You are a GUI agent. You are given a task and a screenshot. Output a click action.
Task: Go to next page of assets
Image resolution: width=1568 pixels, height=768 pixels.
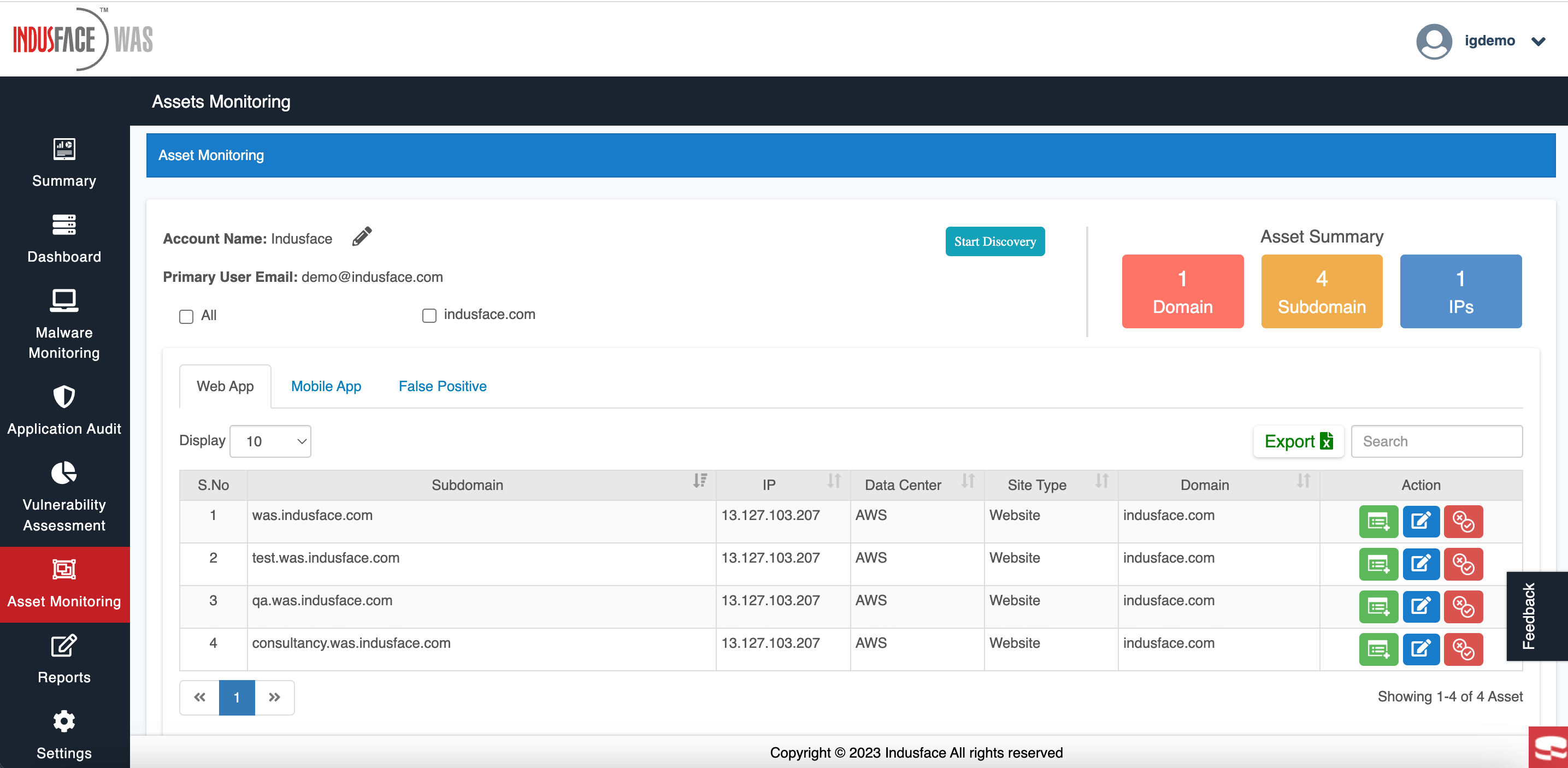tap(274, 698)
